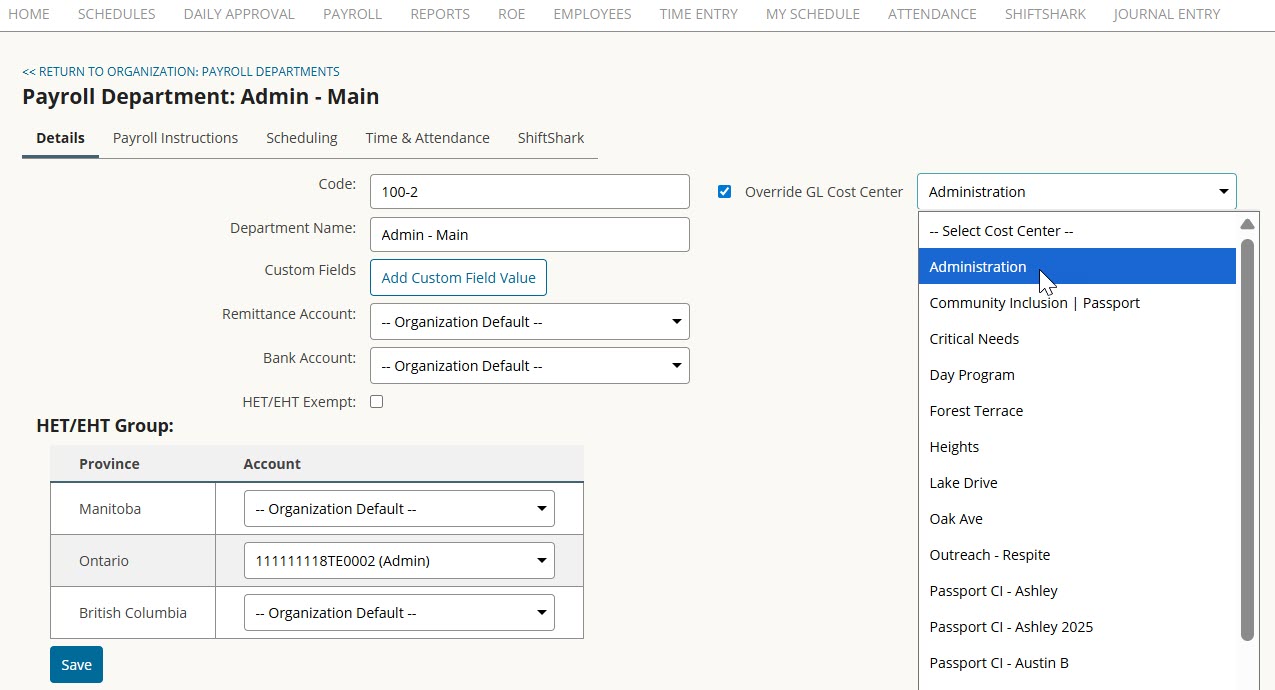Select Passport CI - Ashley option
Viewport: 1275px width, 690px height.
(x=1077, y=591)
